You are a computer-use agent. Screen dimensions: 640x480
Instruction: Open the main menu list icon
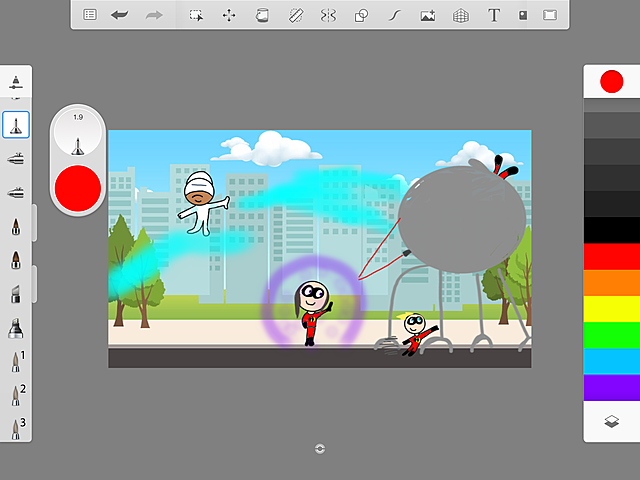(90, 15)
